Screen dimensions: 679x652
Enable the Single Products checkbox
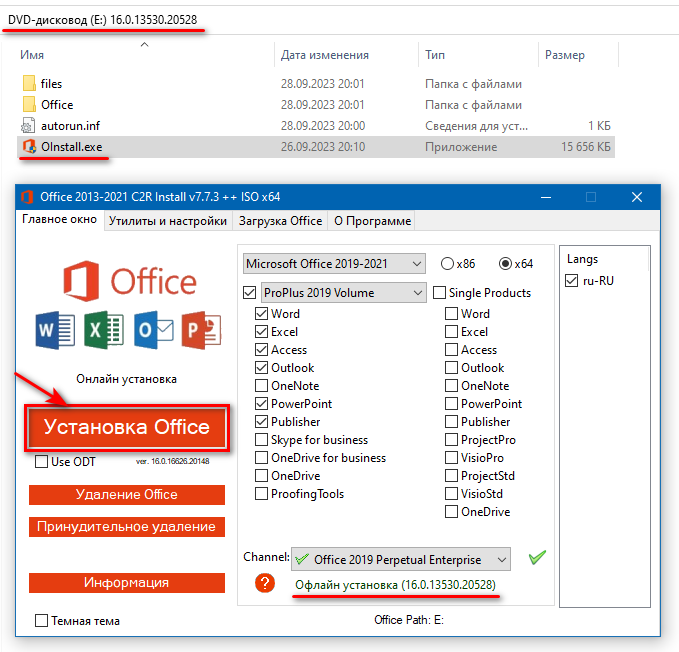440,293
